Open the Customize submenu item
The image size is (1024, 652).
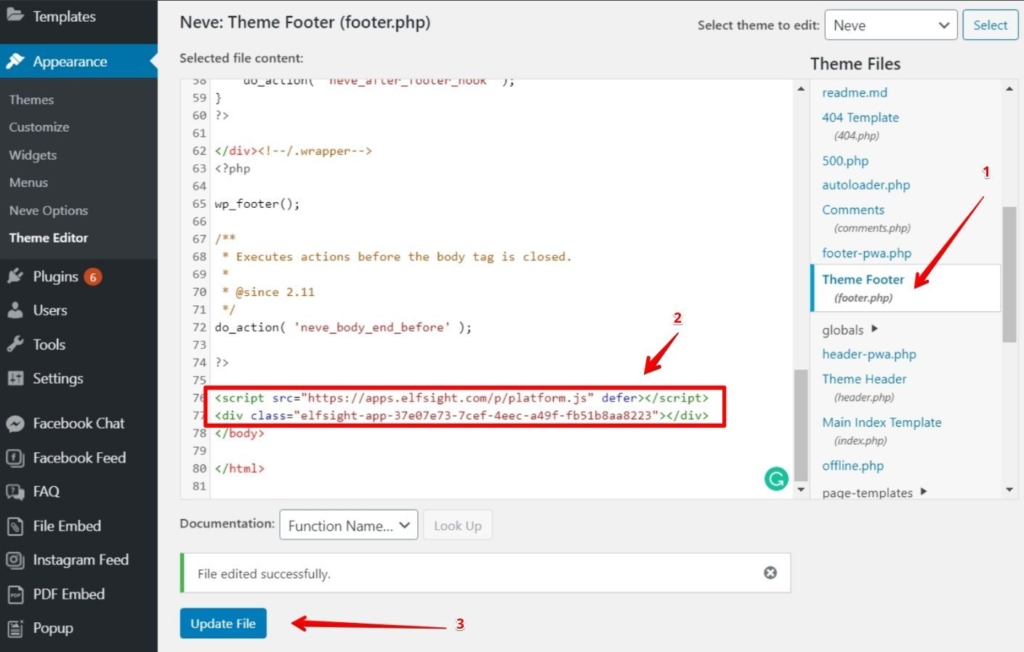[39, 127]
